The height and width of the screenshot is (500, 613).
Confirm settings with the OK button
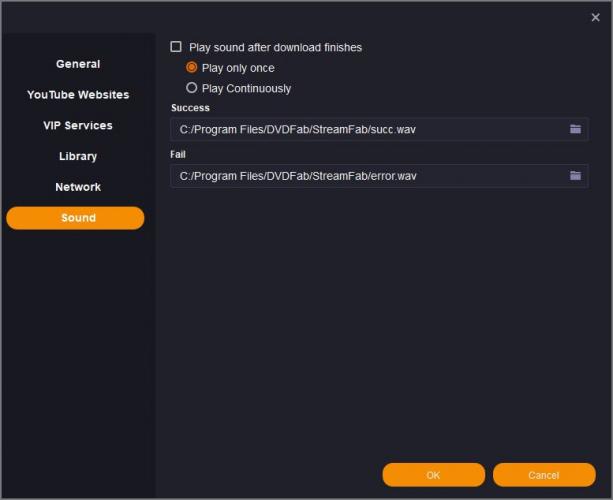tap(433, 475)
